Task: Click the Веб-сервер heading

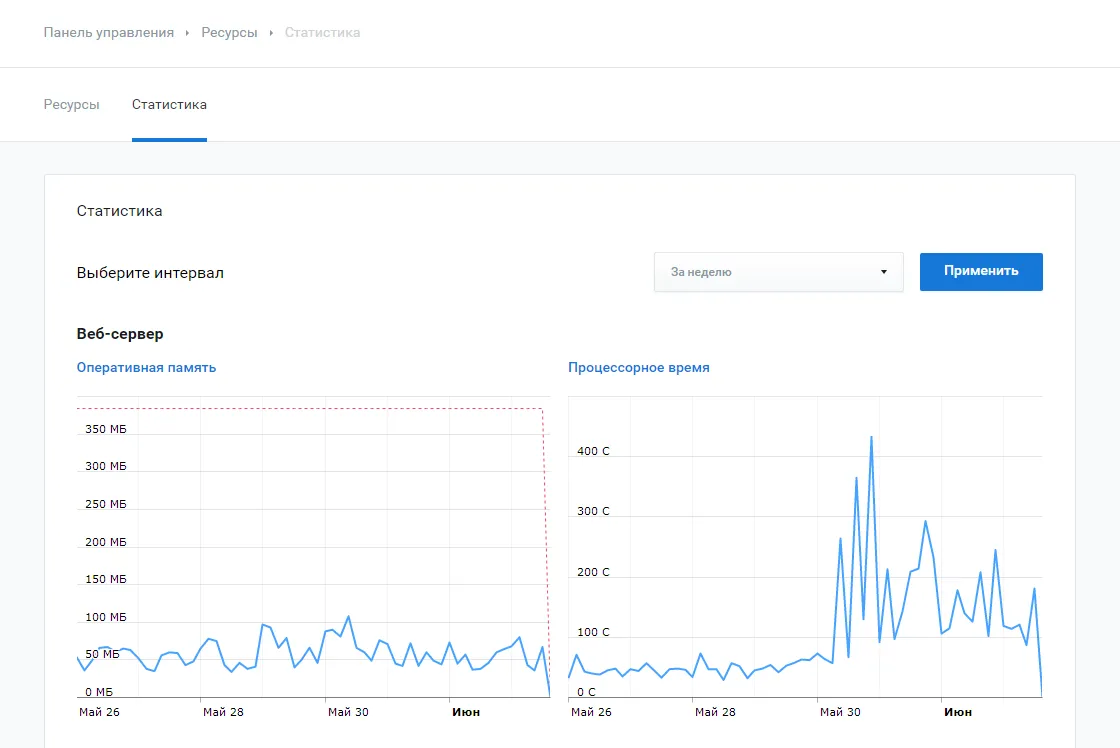Action: click(120, 334)
